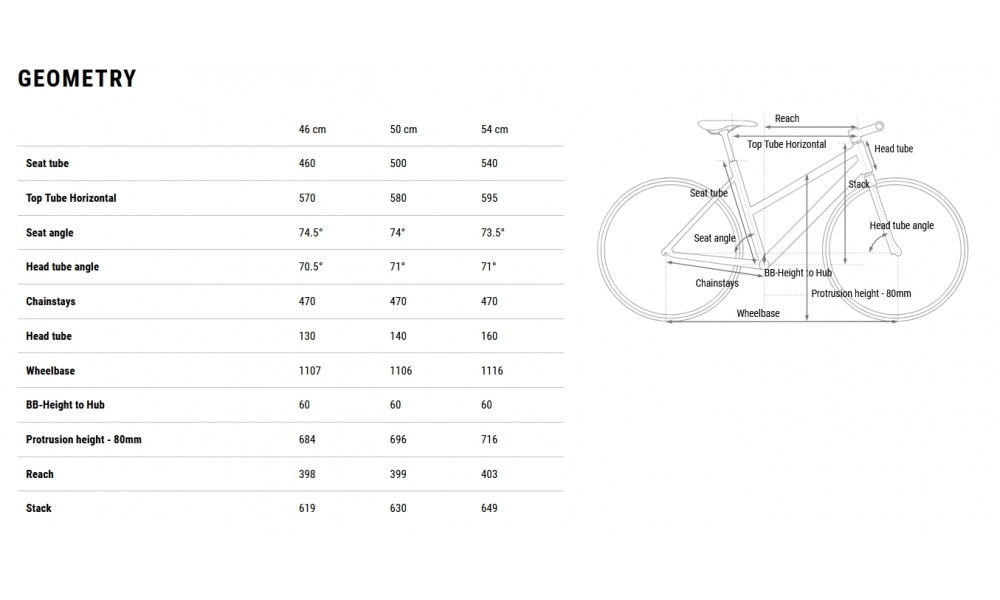Click the Stack row label in the table

(x=39, y=509)
